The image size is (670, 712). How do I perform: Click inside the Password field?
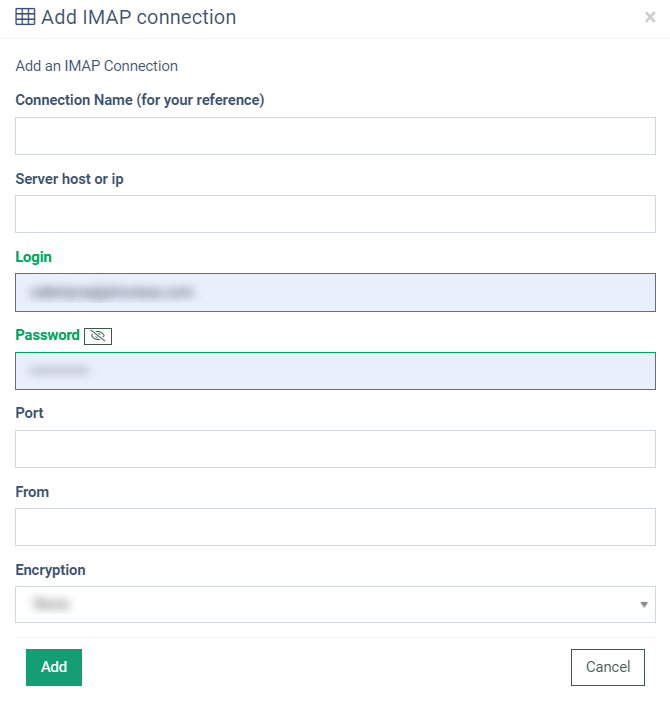tap(335, 371)
